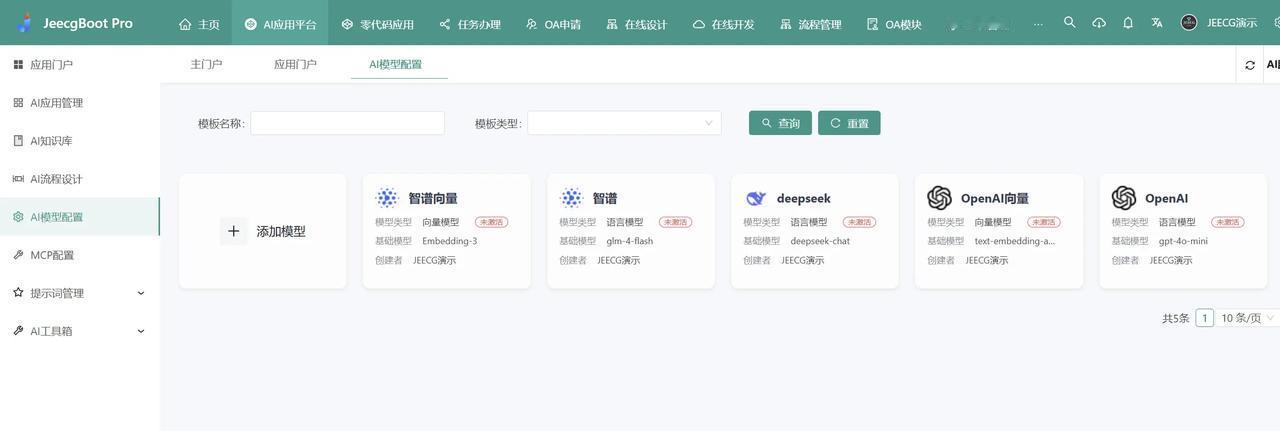This screenshot has height=431, width=1280.
Task: Click the cloud download icon in header
Action: [x=1099, y=22]
